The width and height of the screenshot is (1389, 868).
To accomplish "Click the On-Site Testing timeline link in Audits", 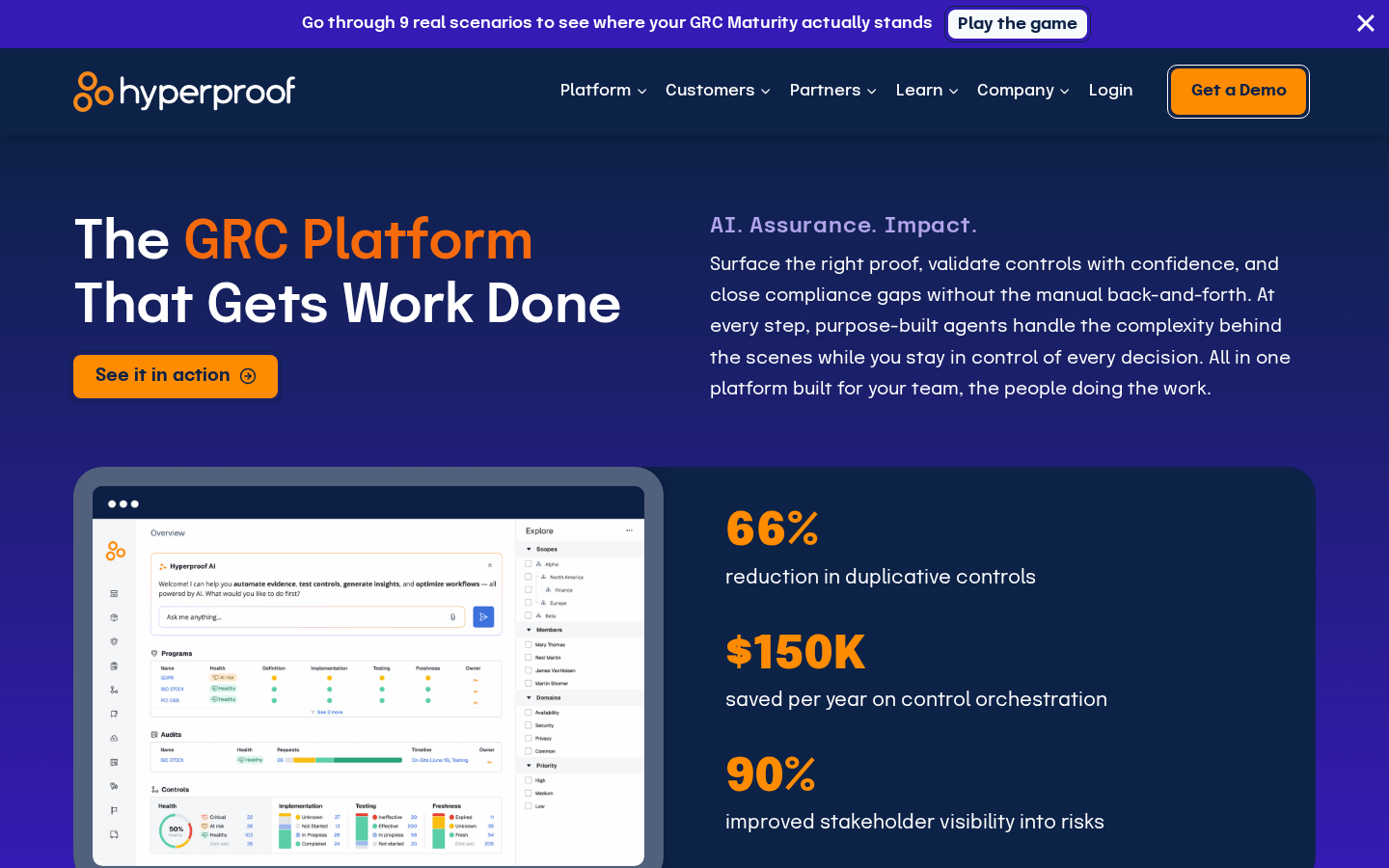I will (440, 760).
